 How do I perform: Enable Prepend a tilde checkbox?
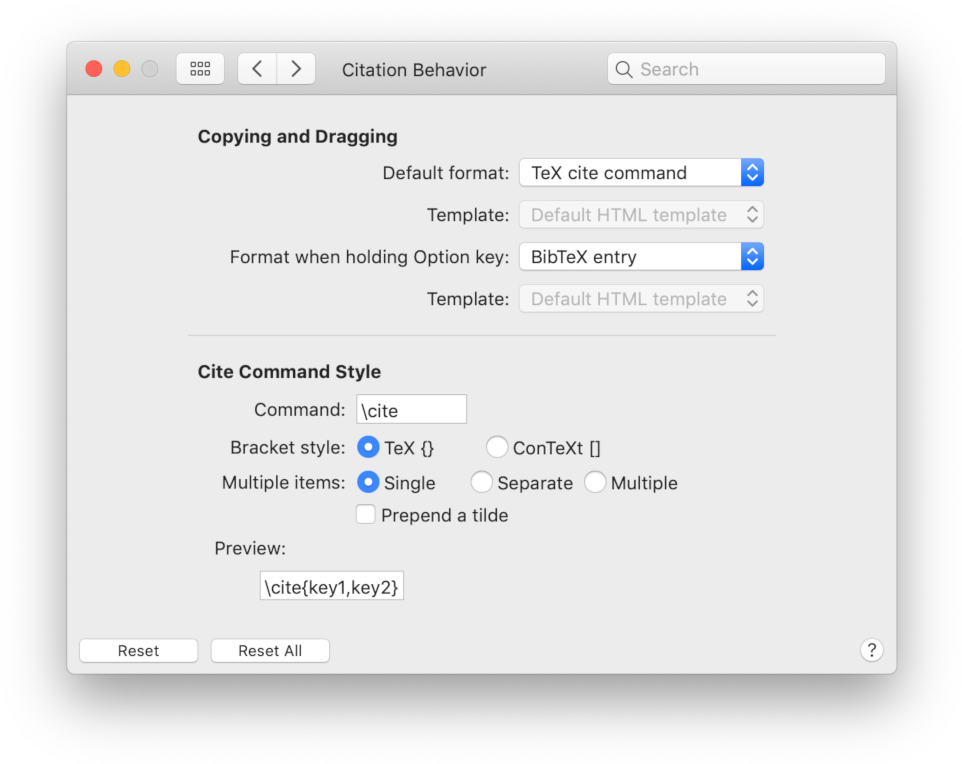point(366,516)
